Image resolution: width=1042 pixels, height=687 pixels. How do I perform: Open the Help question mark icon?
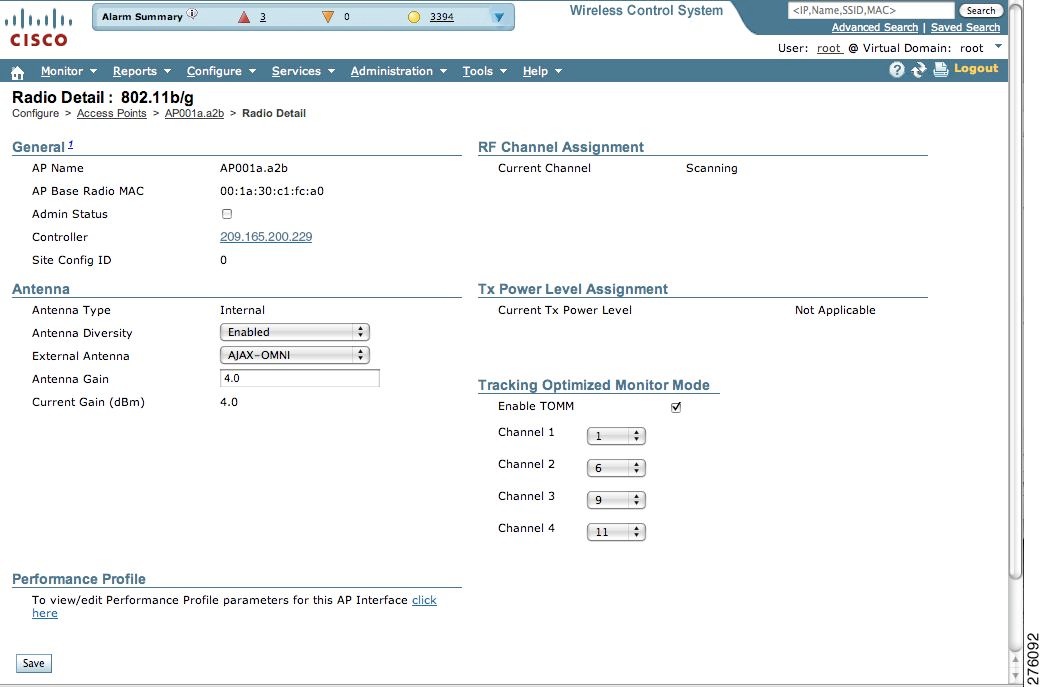(896, 70)
